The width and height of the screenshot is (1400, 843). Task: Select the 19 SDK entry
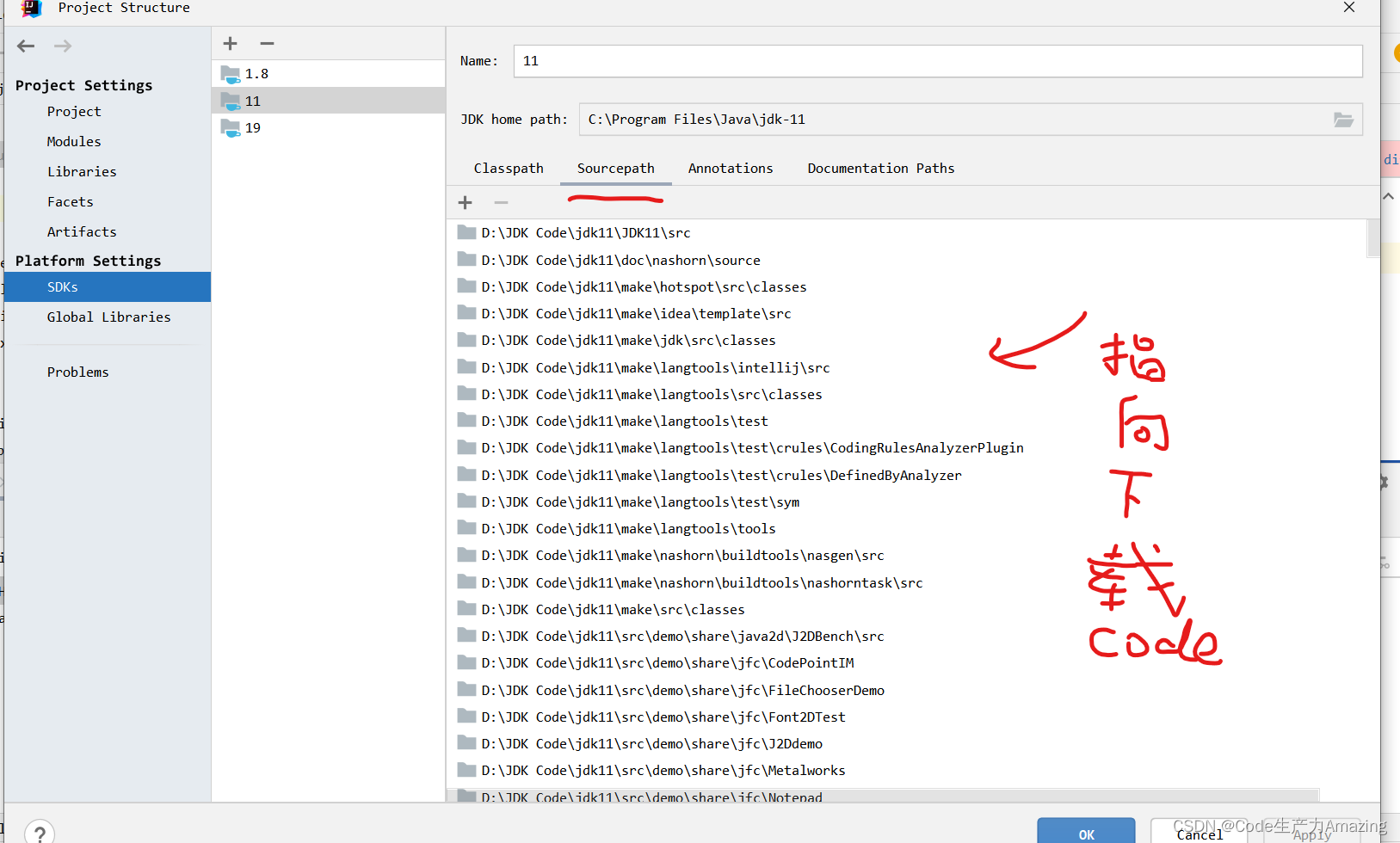tap(252, 127)
